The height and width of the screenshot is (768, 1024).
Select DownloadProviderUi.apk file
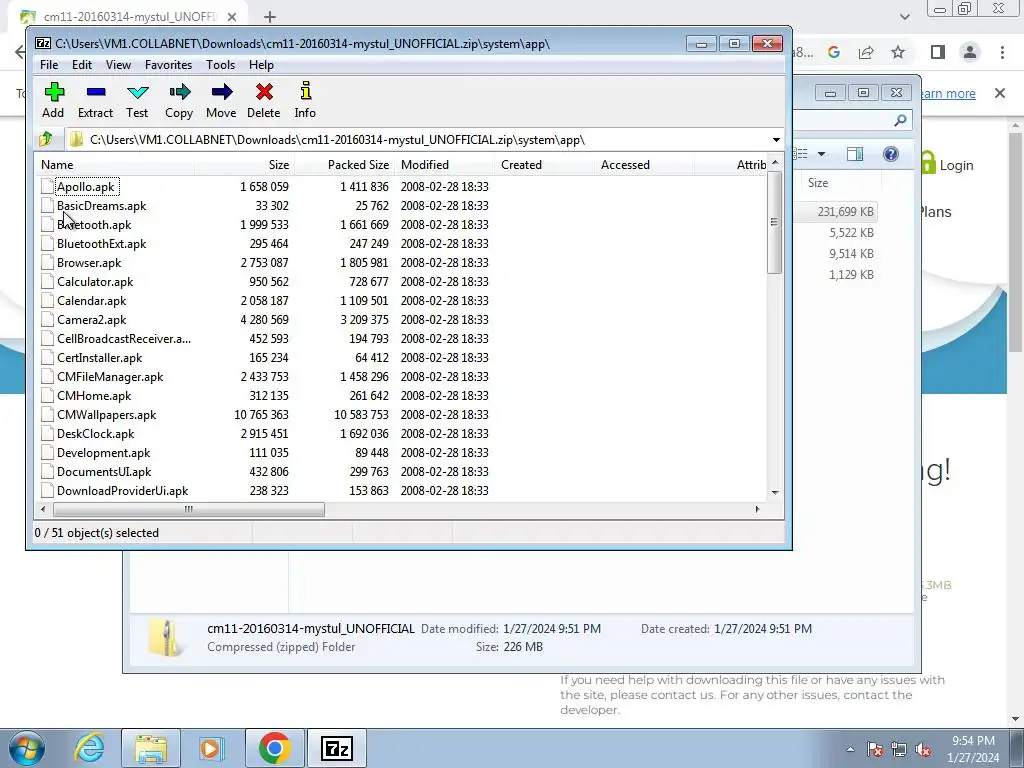(122, 490)
